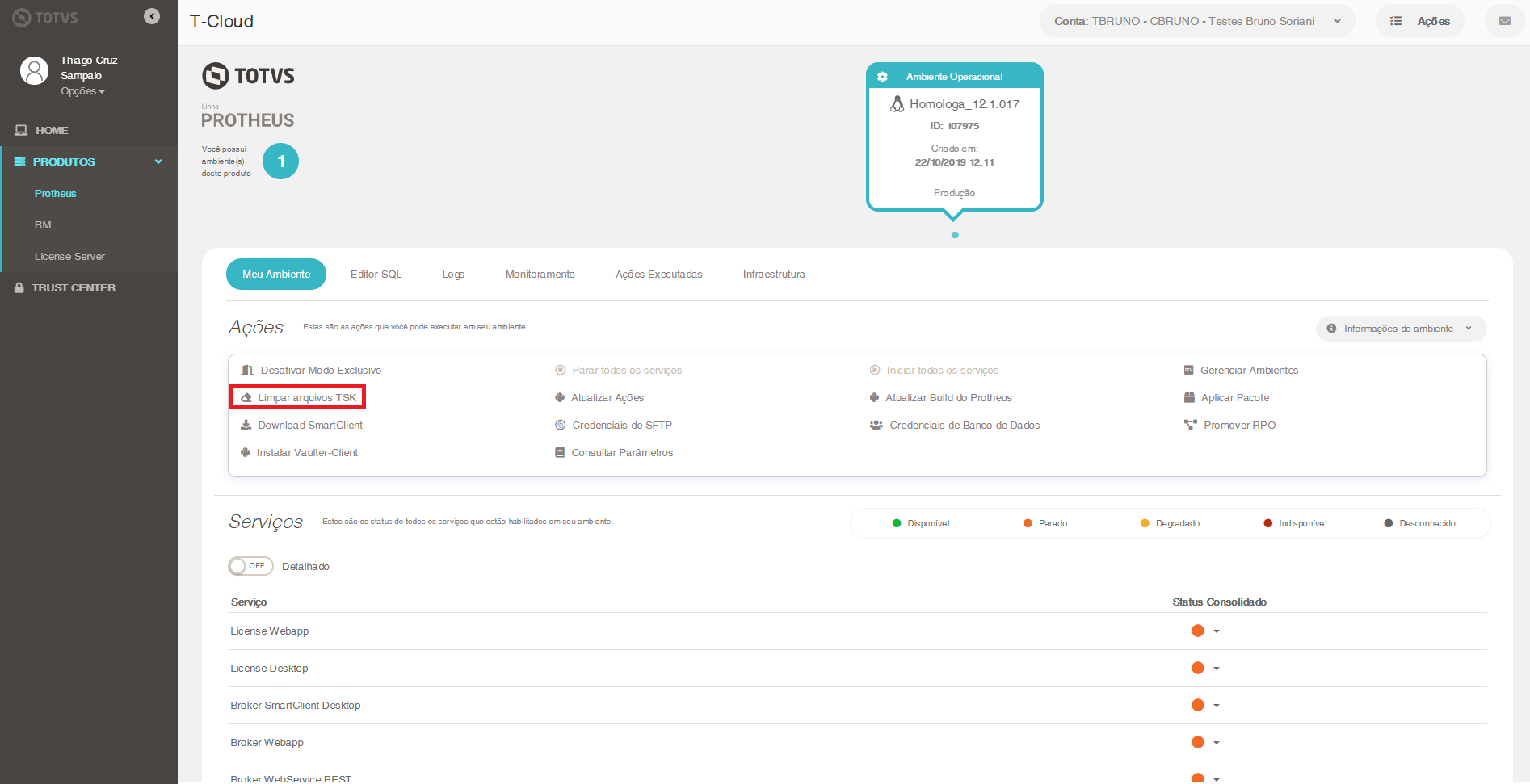Click the Credenciais de Banco de Dados users icon
Viewport: 1530px width, 784px height.
coord(876,426)
